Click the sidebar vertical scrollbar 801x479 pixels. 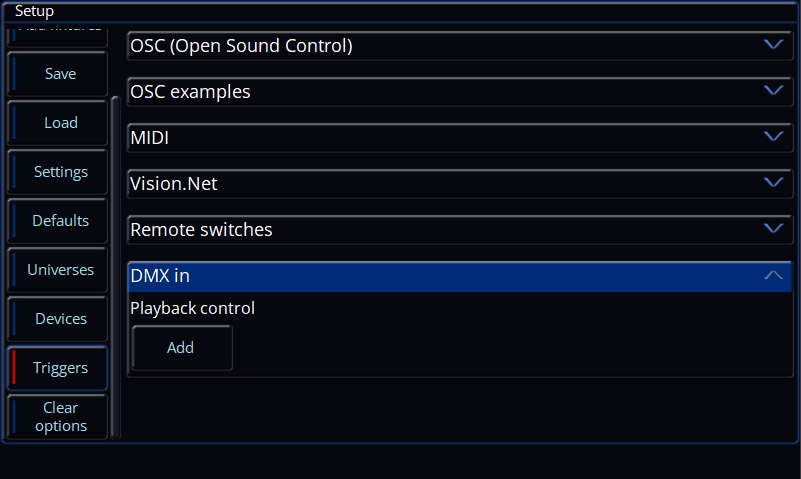point(115,267)
